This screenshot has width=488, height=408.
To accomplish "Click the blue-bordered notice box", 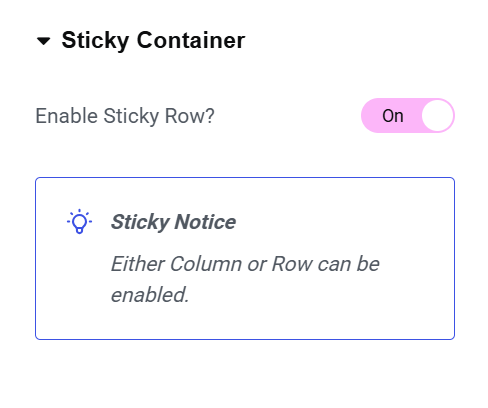I will 245,259.
